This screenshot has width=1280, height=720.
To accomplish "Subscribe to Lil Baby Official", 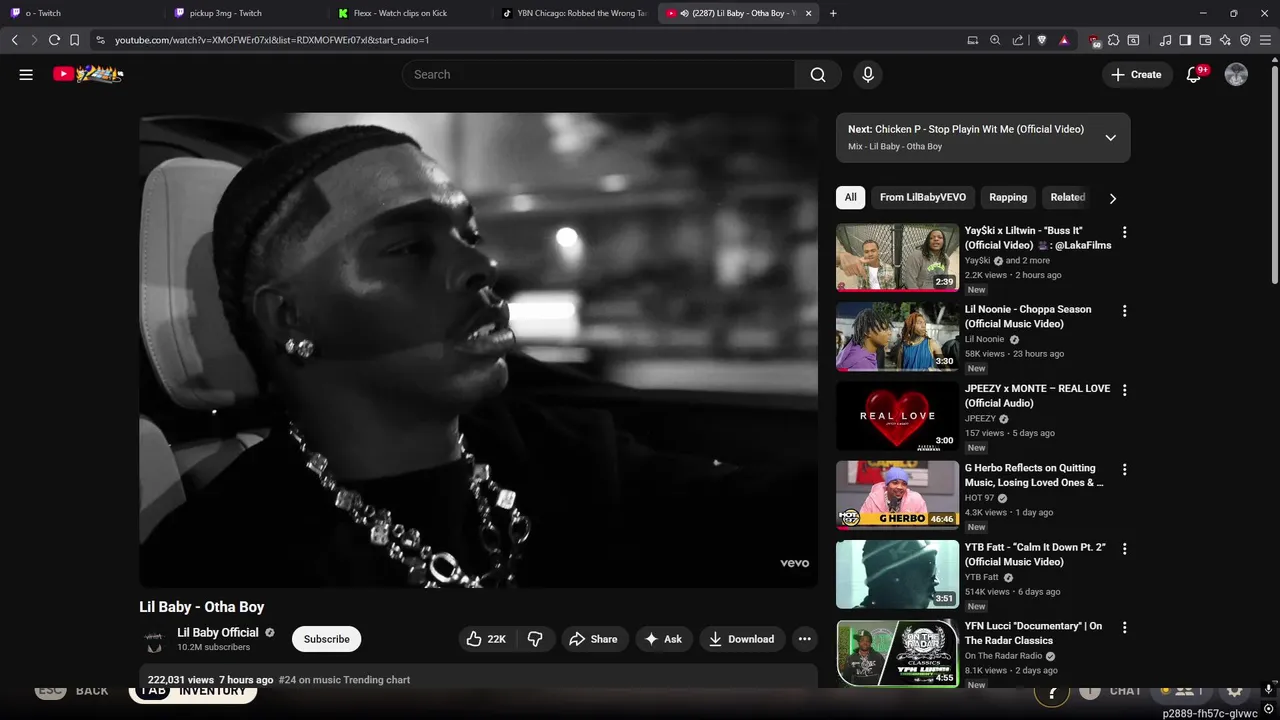I will pyautogui.click(x=327, y=639).
